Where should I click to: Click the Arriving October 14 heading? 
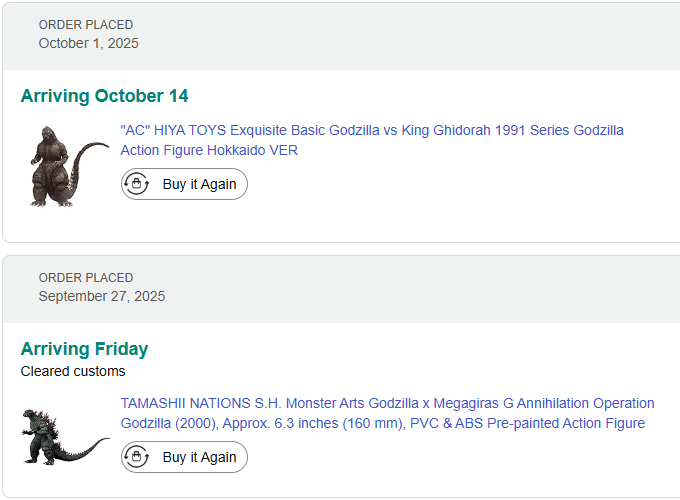(104, 96)
